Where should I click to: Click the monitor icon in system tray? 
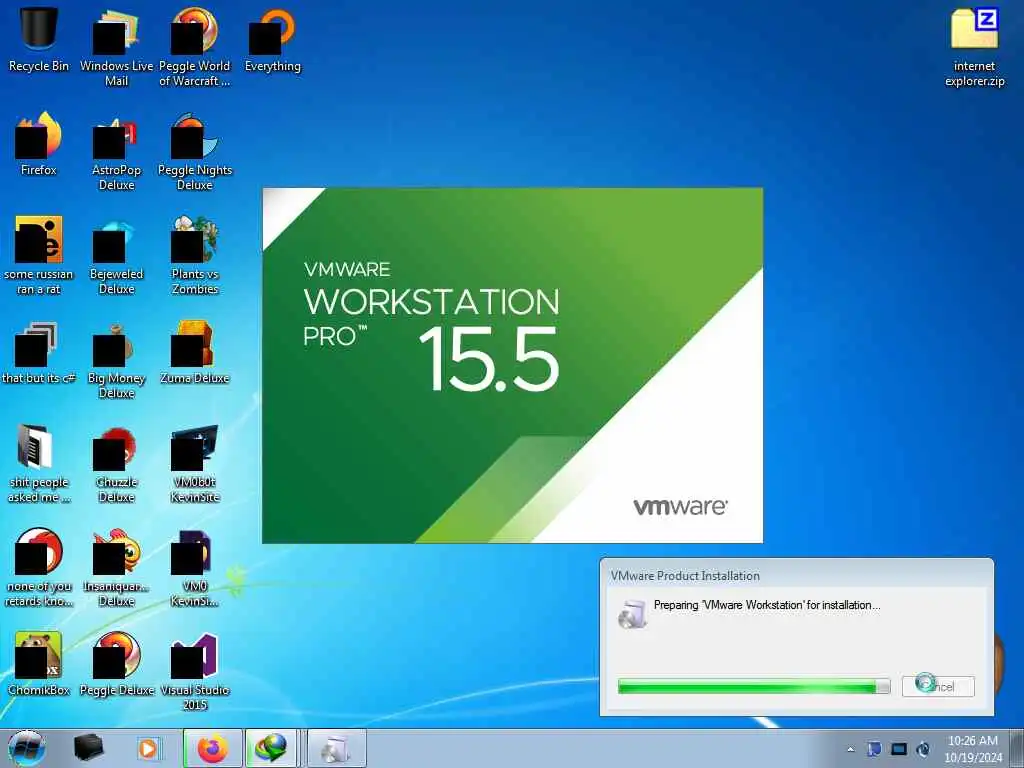[x=899, y=749]
